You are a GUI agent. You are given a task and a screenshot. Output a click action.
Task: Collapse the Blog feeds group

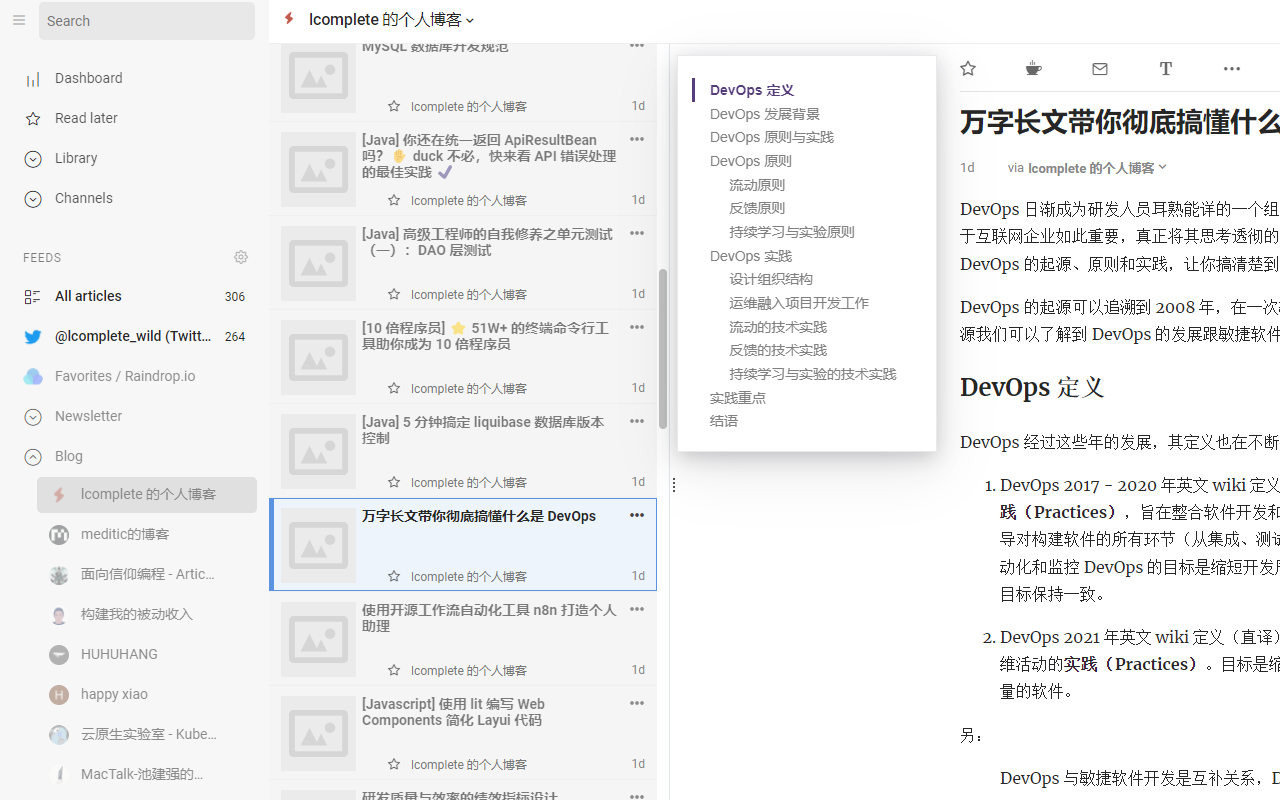pyautogui.click(x=32, y=456)
